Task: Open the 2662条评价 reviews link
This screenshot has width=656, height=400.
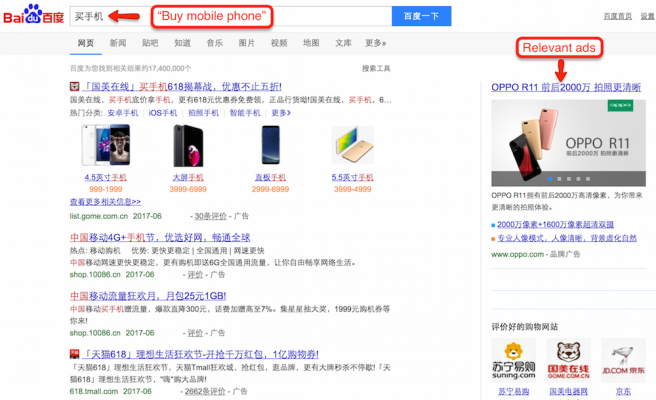Action: (x=205, y=392)
